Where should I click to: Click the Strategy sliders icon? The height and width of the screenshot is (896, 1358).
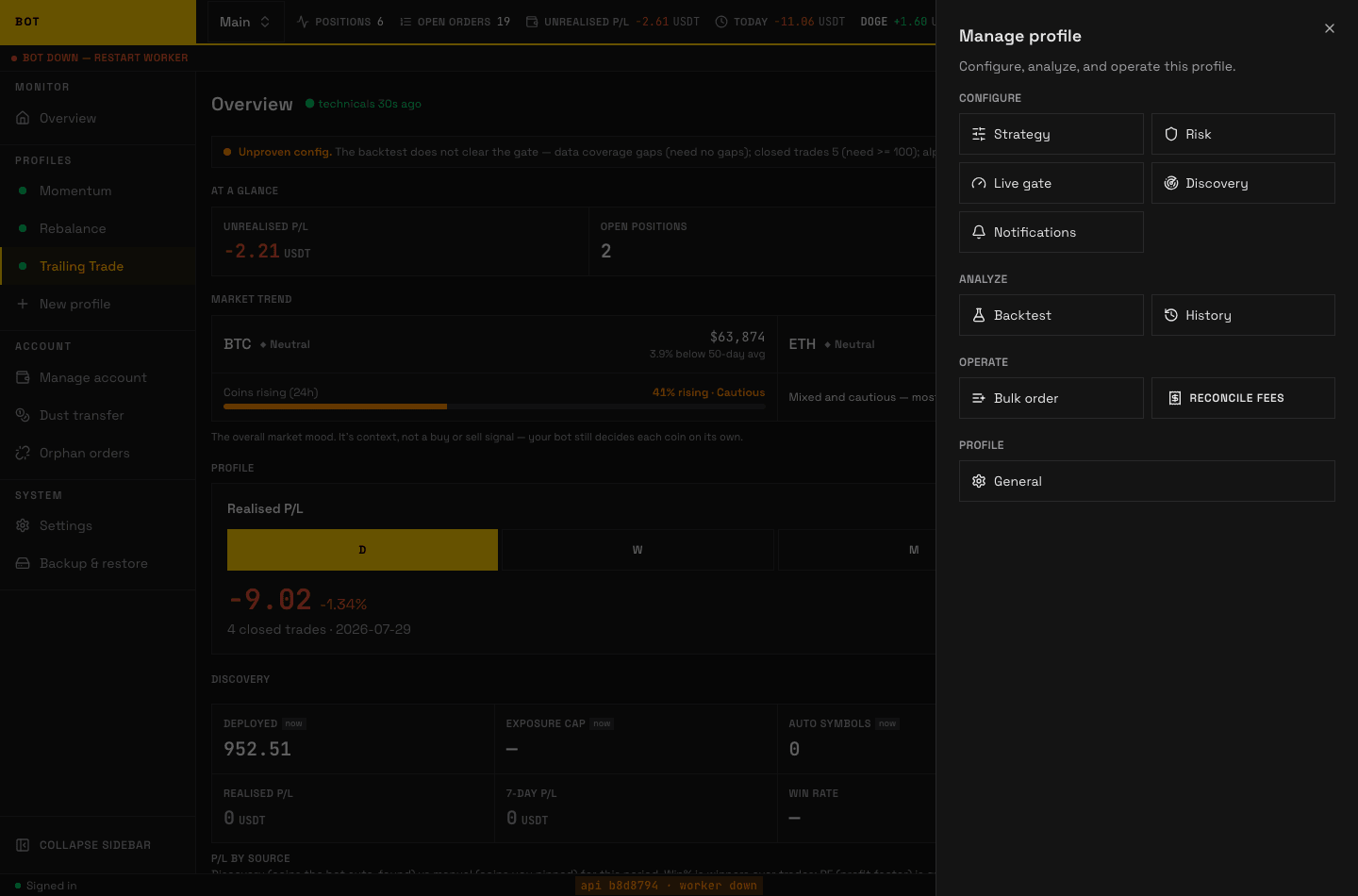point(979,134)
